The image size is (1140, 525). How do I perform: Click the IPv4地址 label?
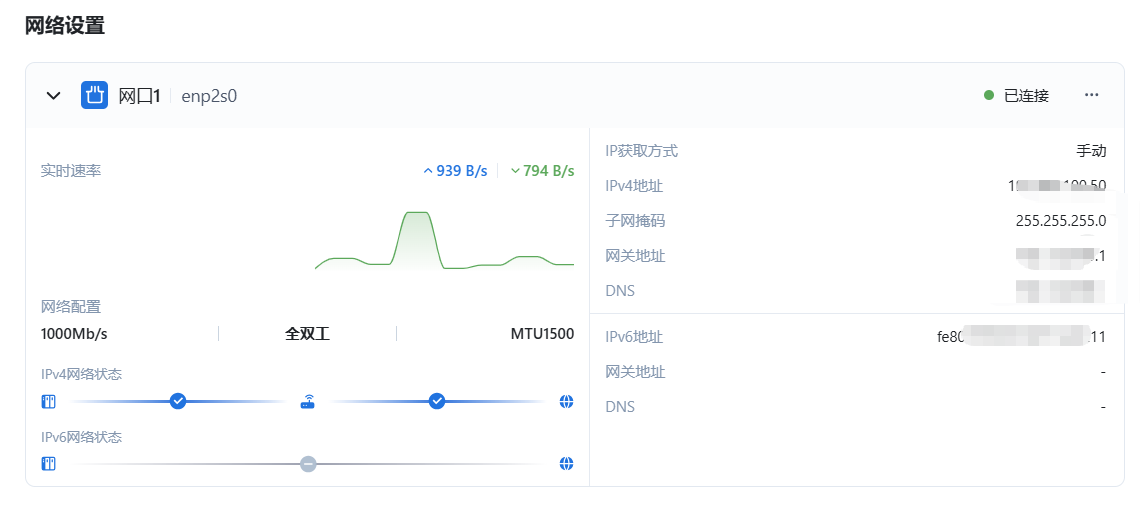tap(634, 186)
